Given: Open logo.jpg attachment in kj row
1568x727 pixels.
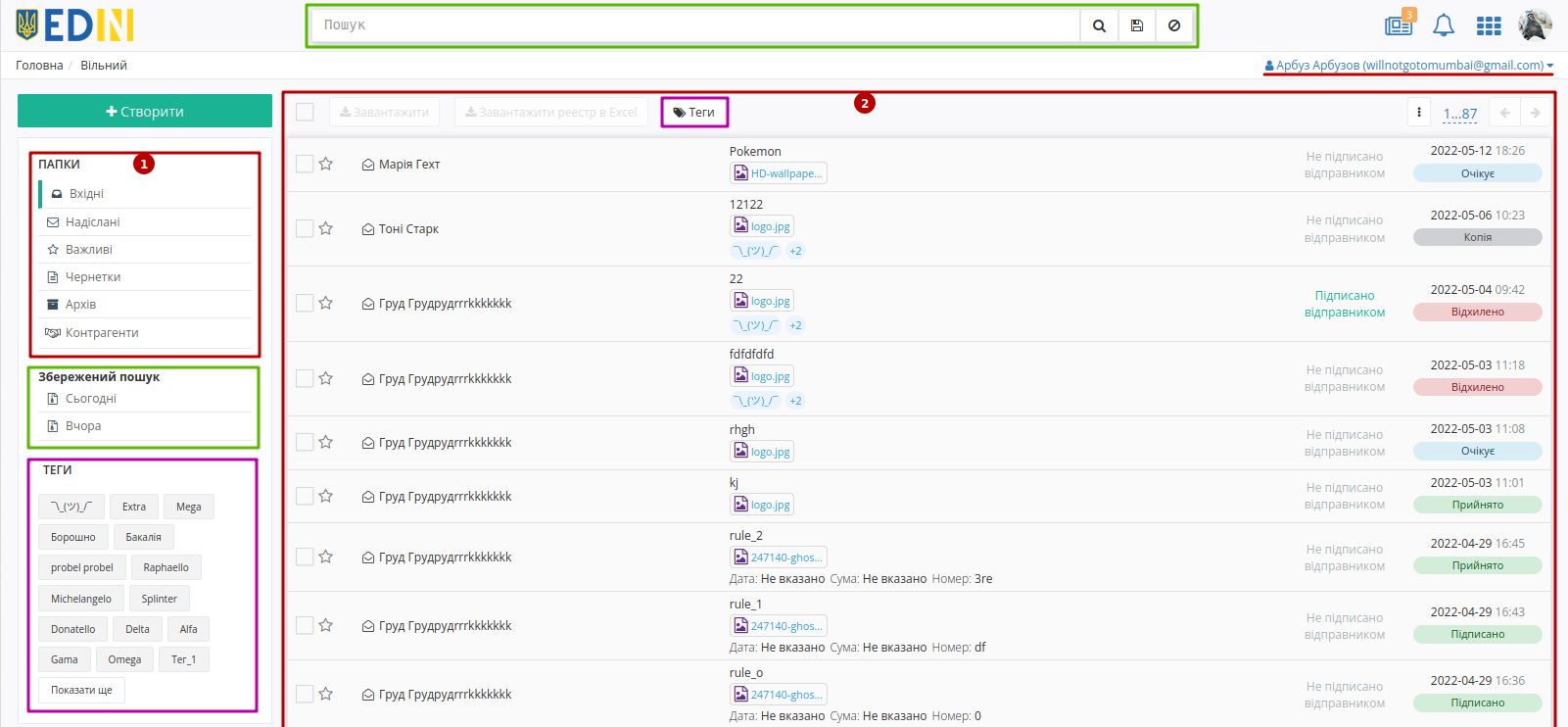Looking at the screenshot, I should (x=762, y=505).
